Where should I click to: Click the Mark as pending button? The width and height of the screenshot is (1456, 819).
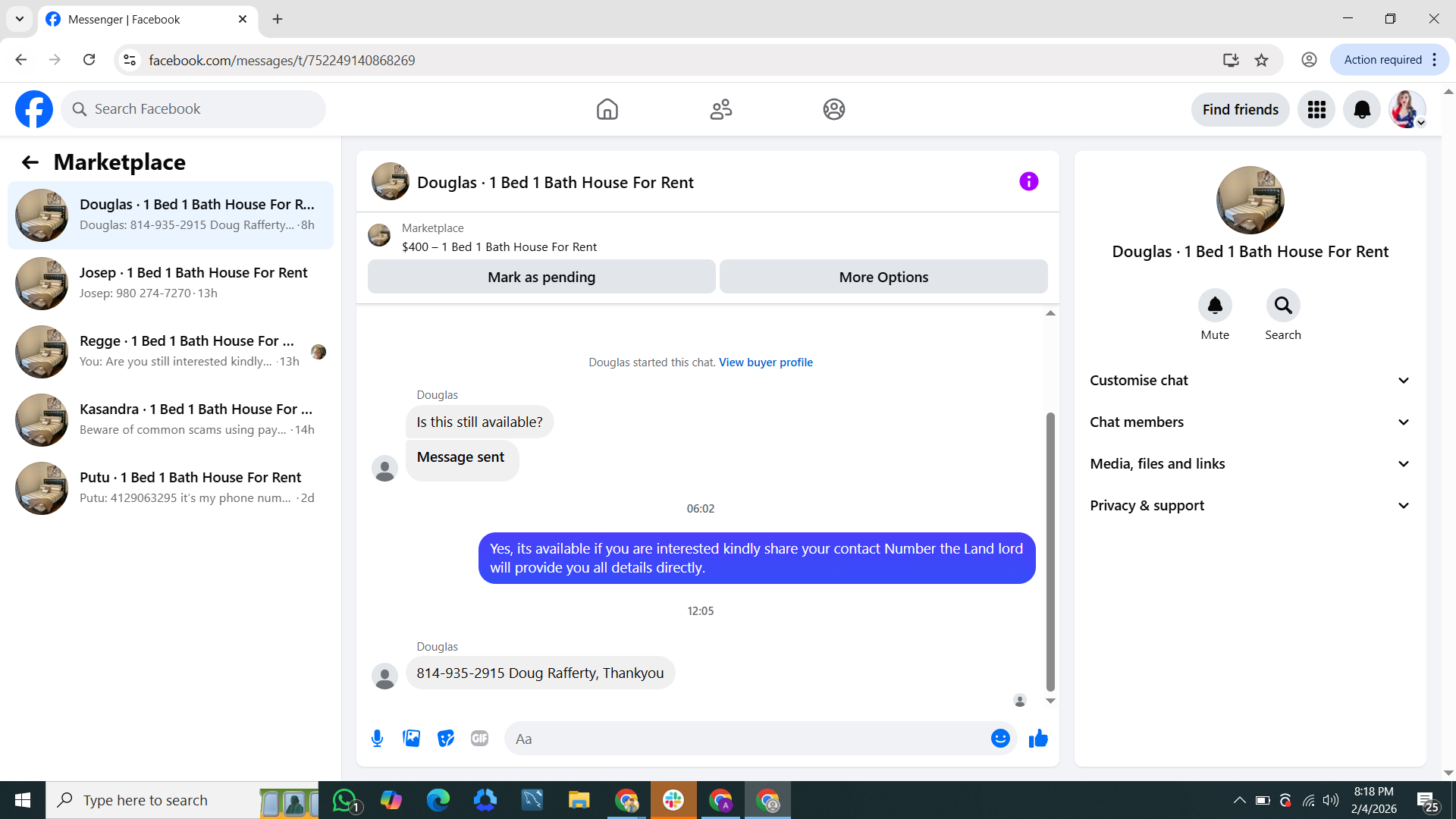pos(541,277)
